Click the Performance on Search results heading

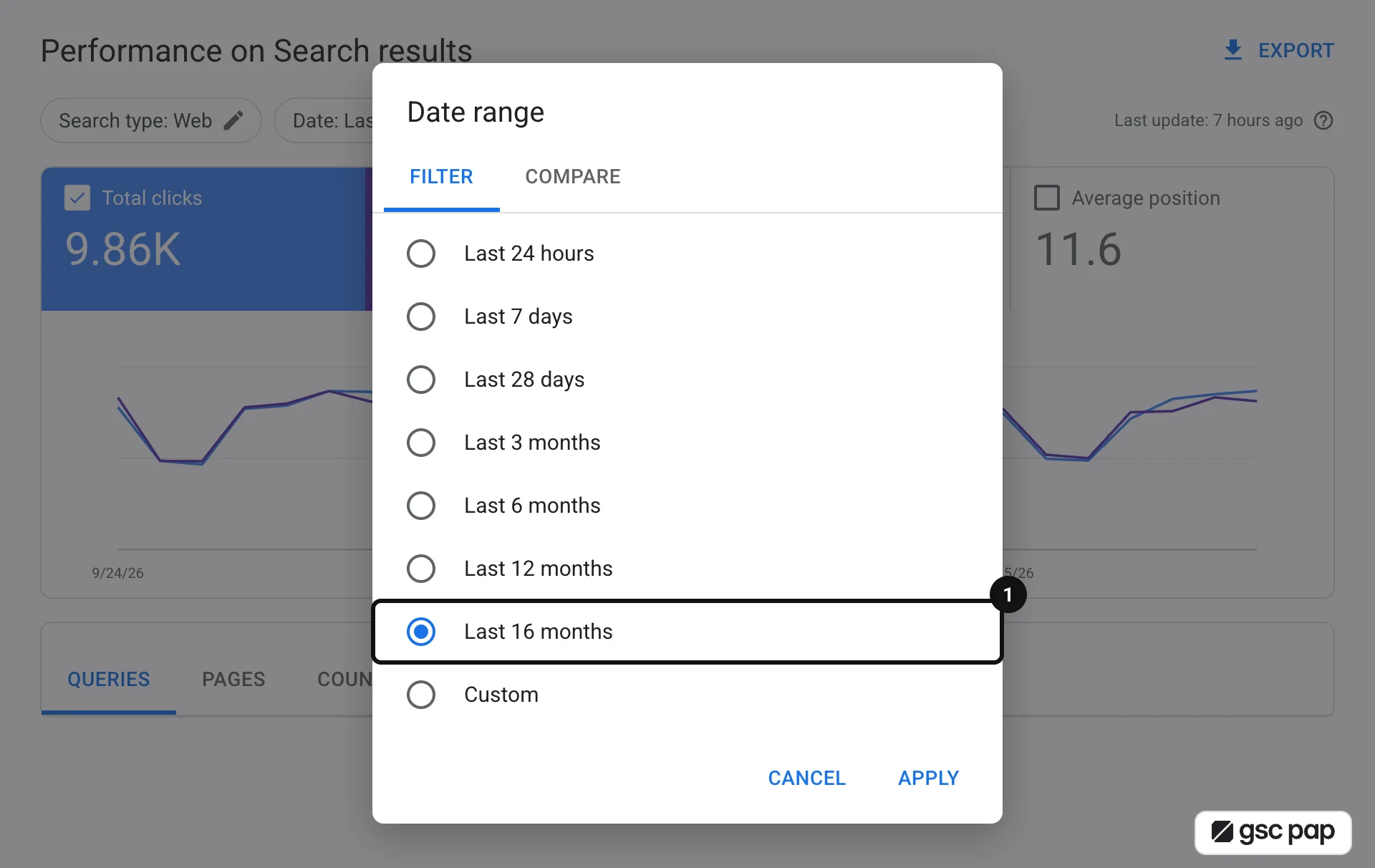(256, 51)
